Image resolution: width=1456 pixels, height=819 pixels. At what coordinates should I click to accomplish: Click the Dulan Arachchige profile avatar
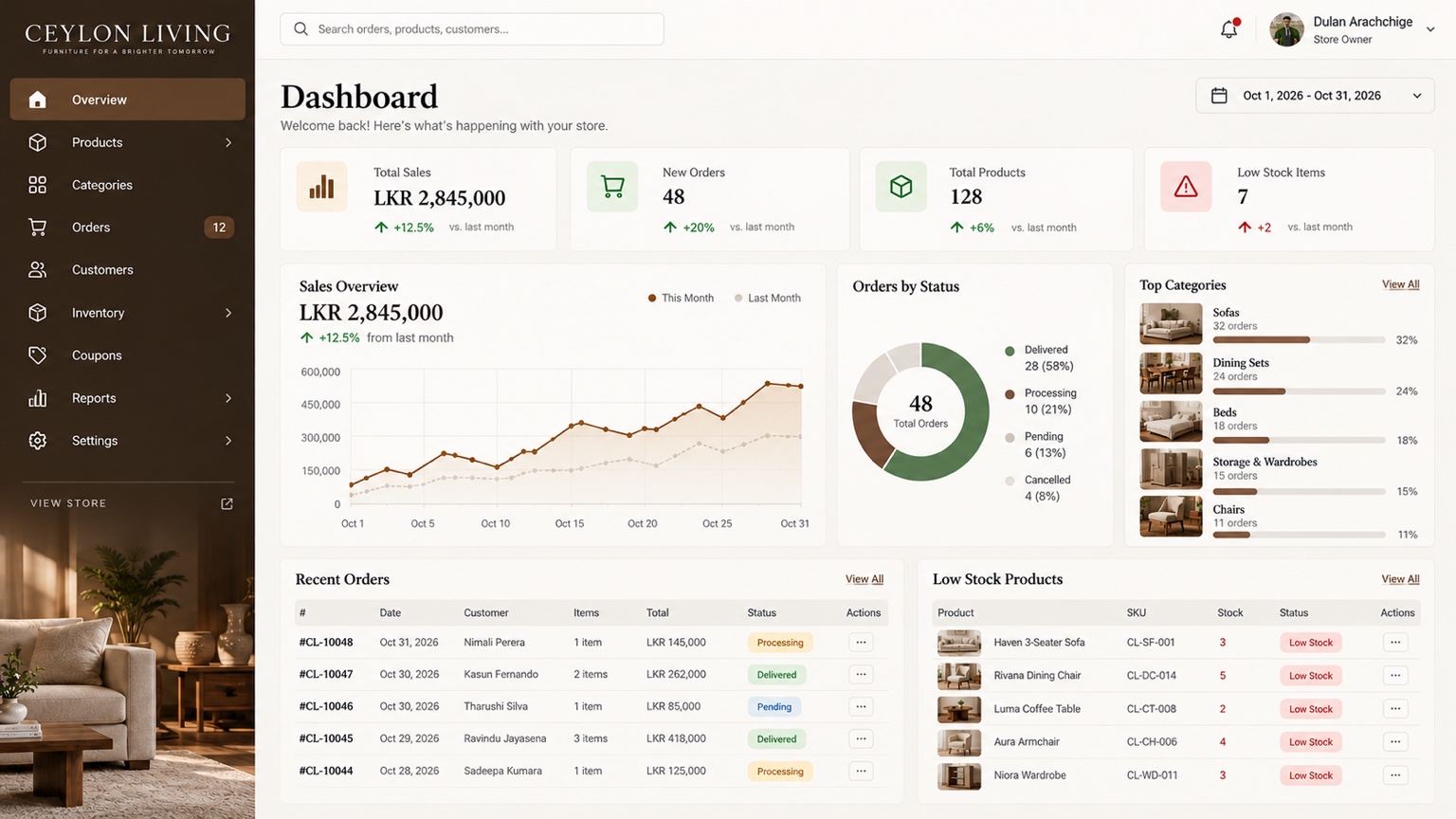click(1286, 29)
